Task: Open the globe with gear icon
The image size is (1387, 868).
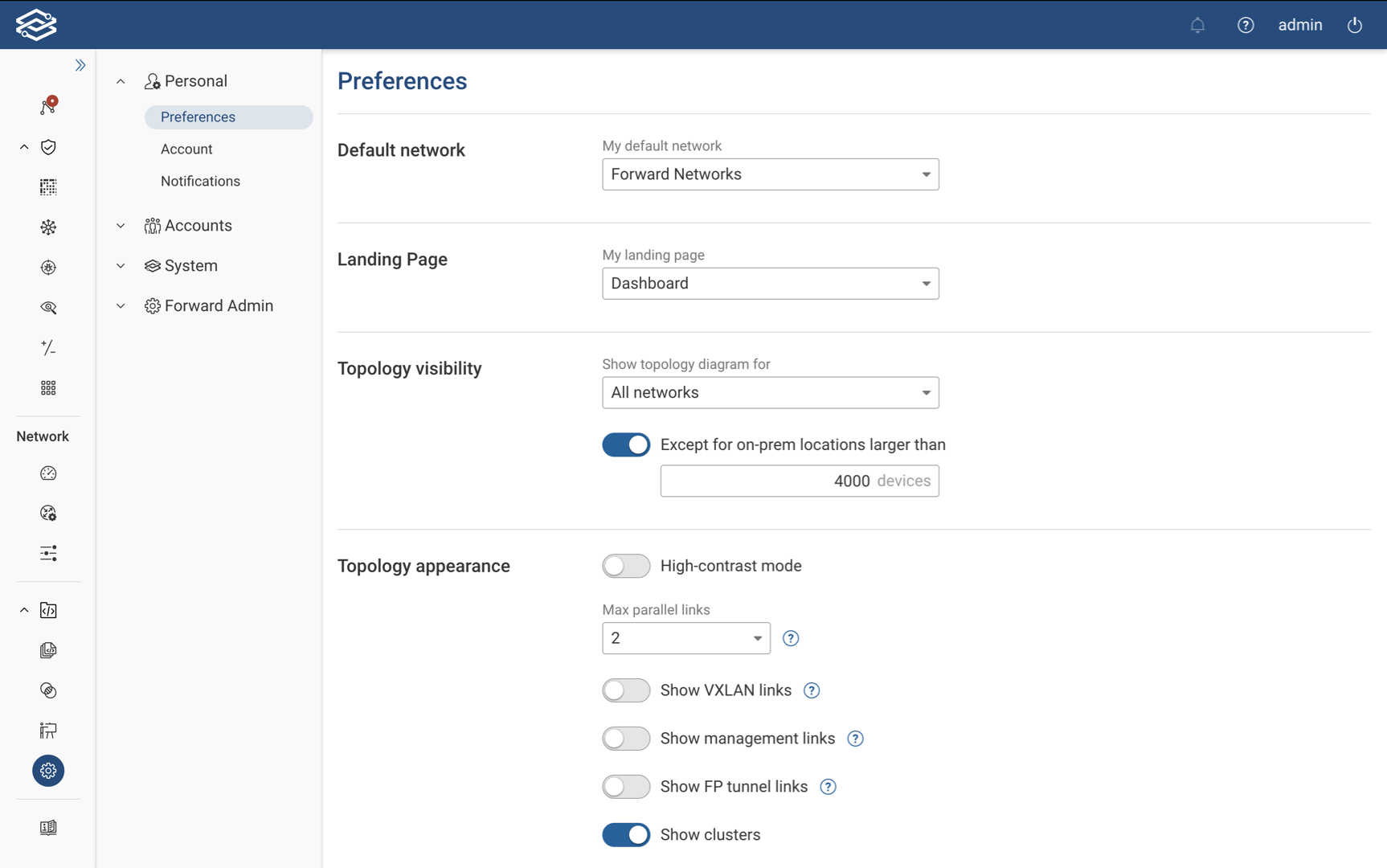Action: click(x=48, y=514)
